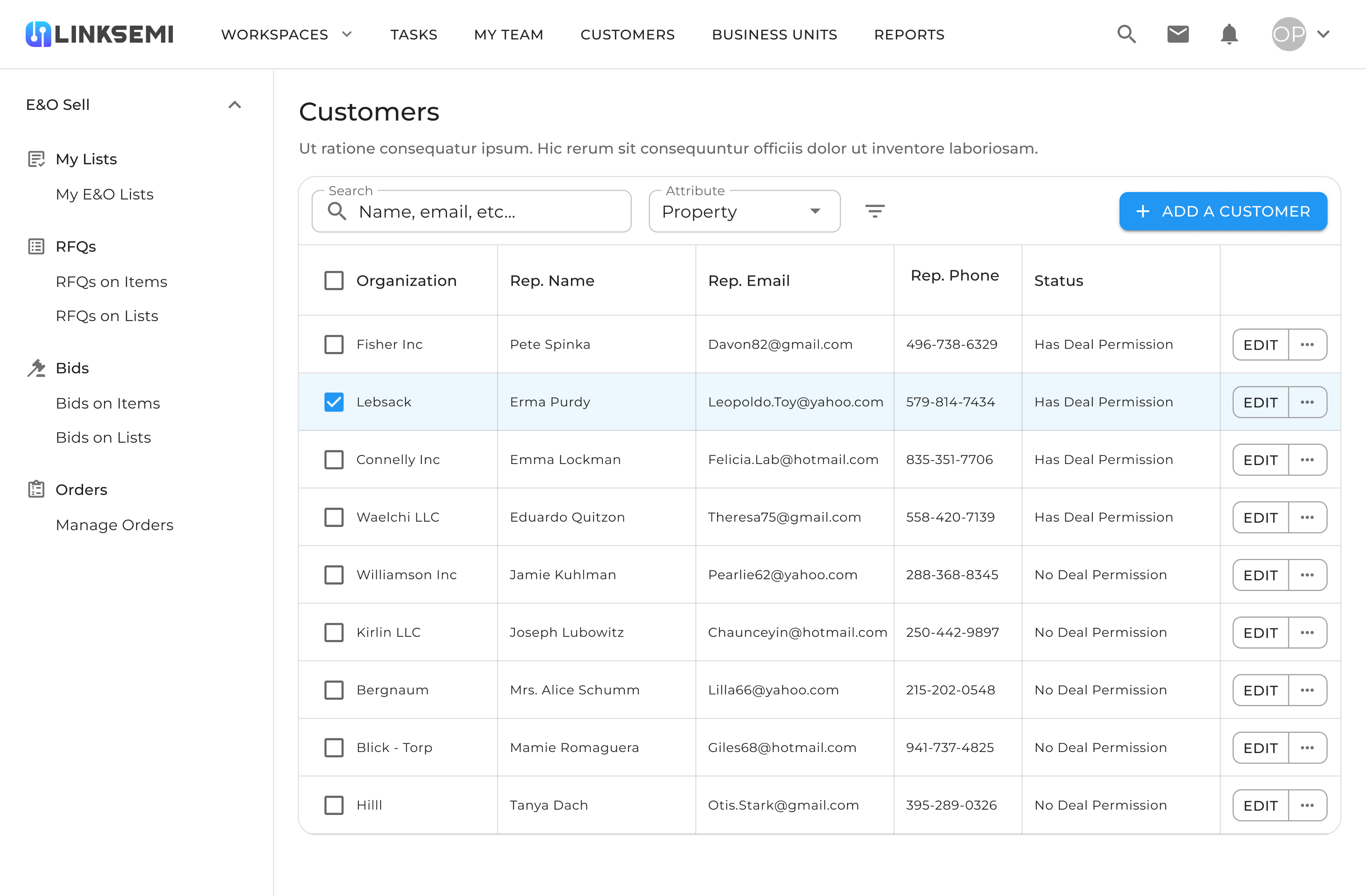Check the Waelchi LLC checkbox
Image resolution: width=1366 pixels, height=896 pixels.
(x=333, y=517)
